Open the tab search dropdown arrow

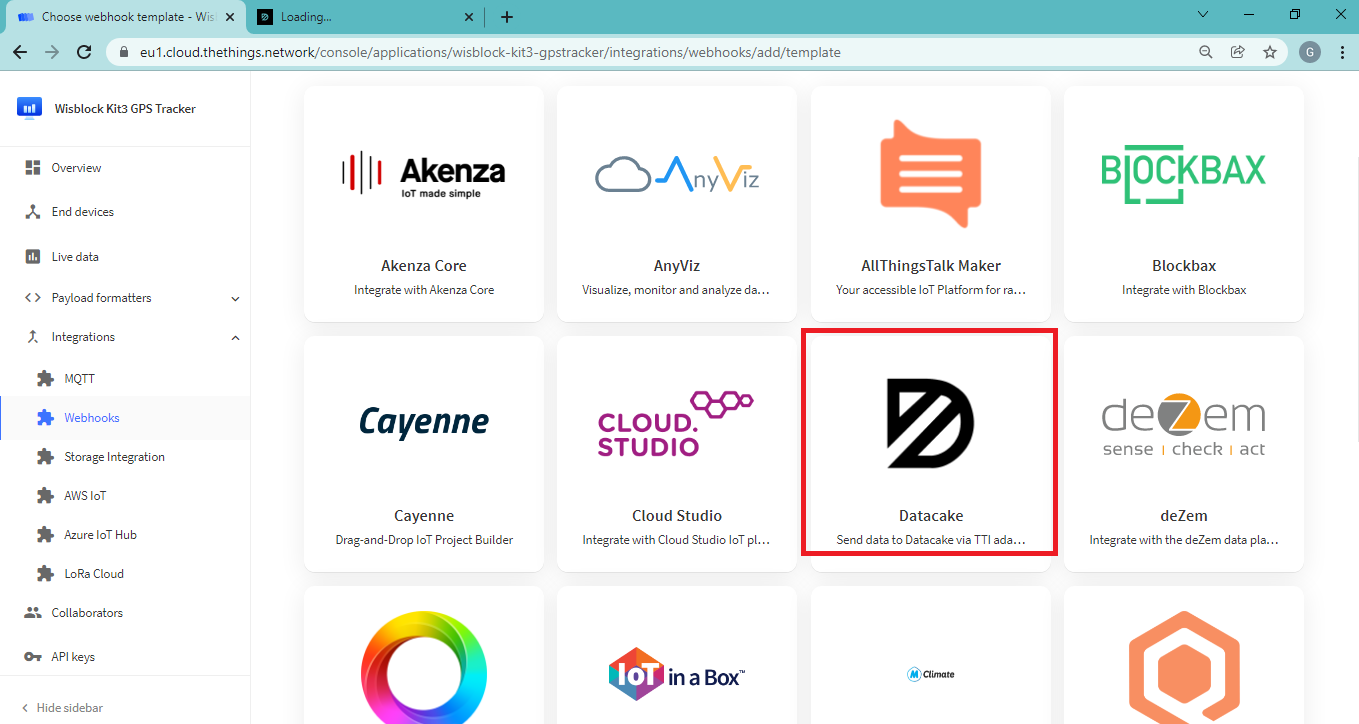(1203, 15)
